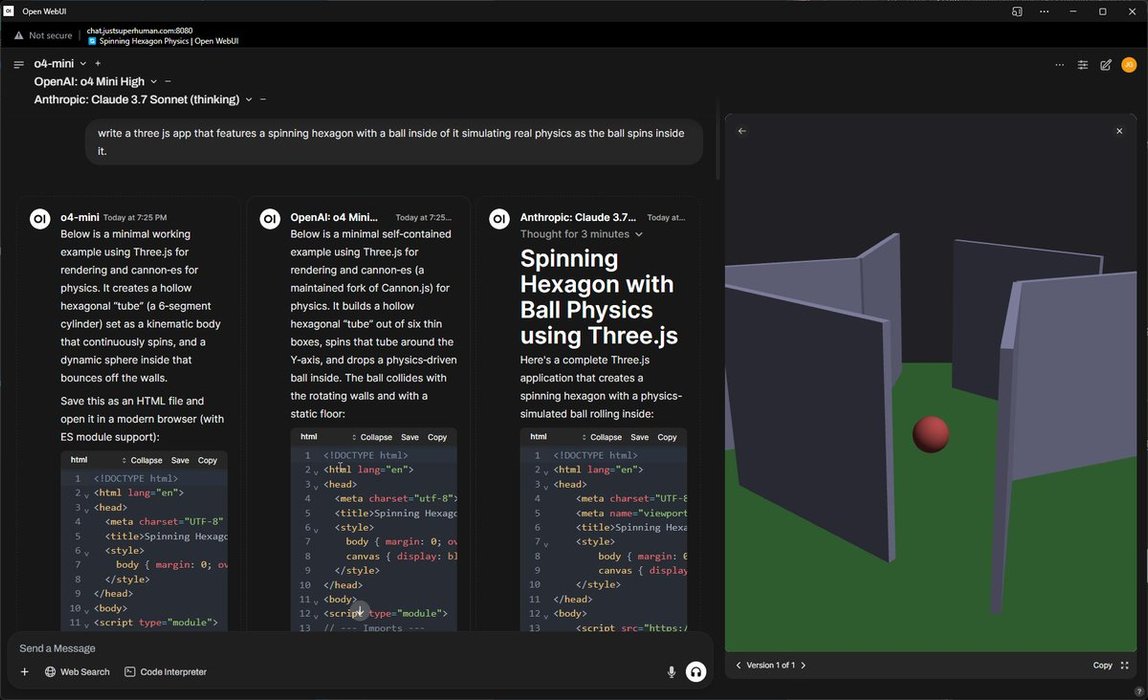Fold style tag on Claude line 7
1148x700 pixels.
[x=545, y=544]
